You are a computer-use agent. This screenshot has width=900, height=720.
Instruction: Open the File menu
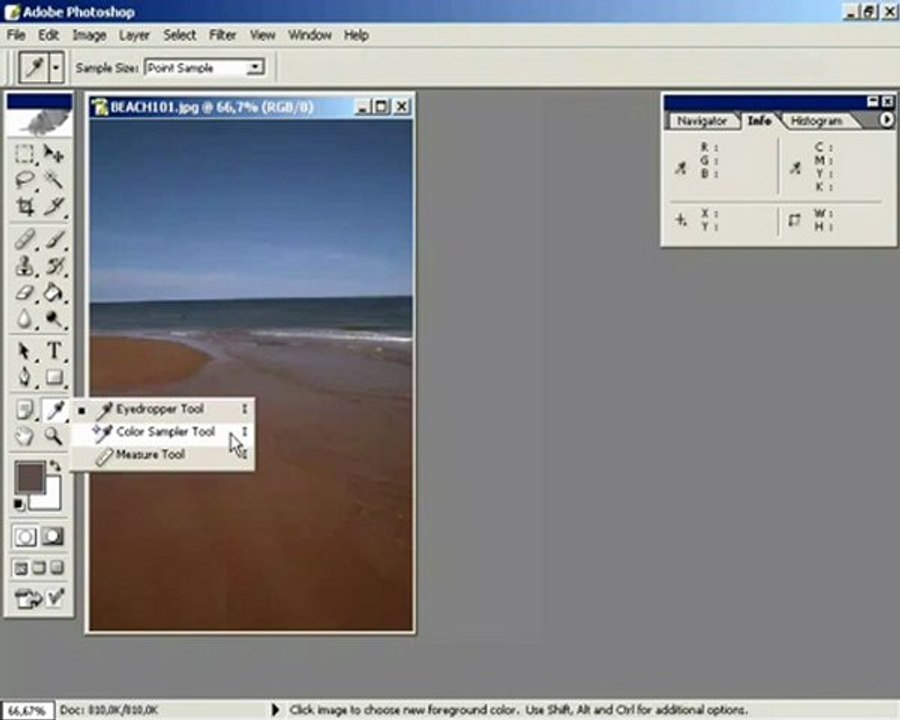pyautogui.click(x=16, y=35)
